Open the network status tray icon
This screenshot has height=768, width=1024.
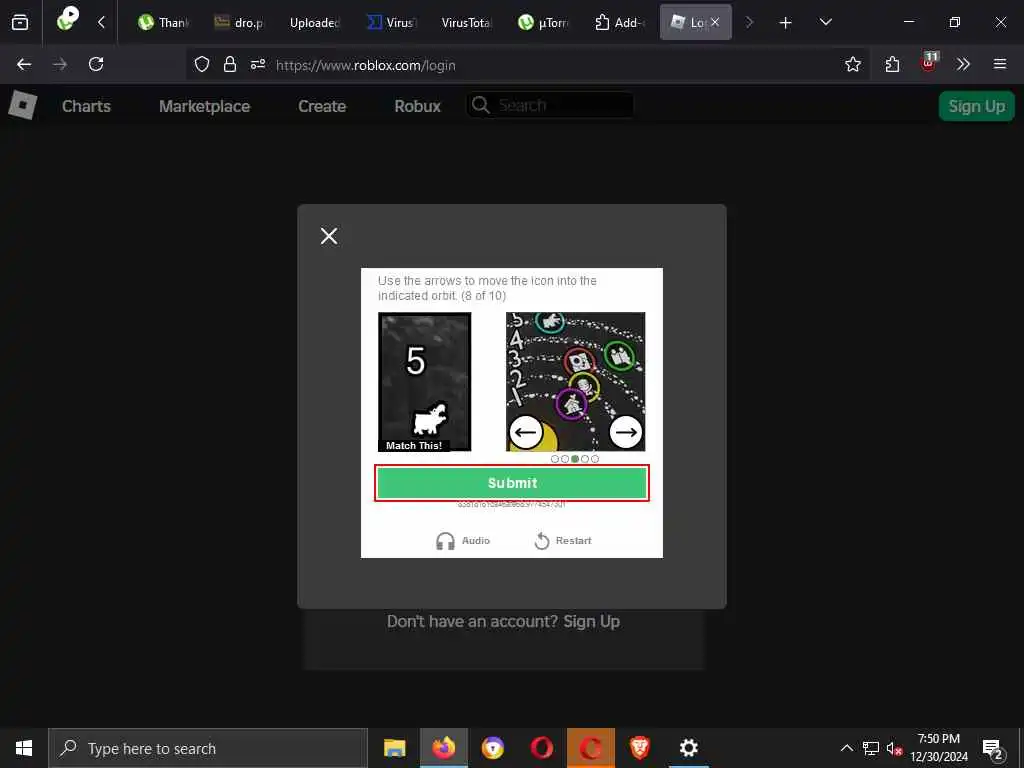871,748
